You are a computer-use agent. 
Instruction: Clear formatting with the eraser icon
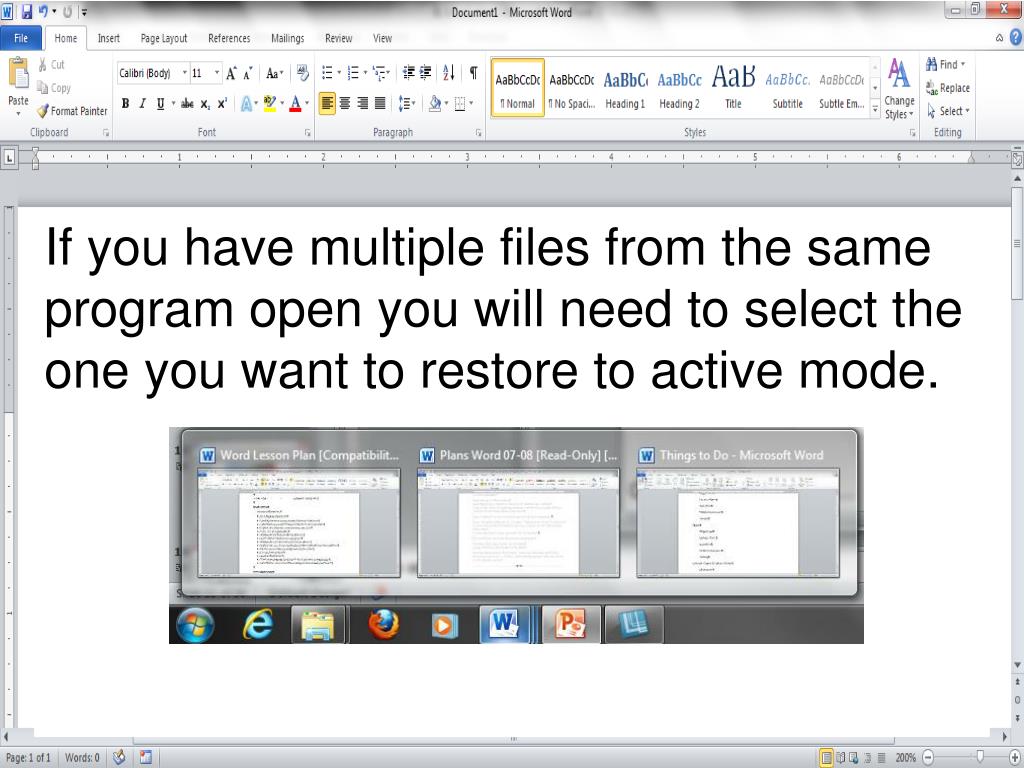[302, 72]
